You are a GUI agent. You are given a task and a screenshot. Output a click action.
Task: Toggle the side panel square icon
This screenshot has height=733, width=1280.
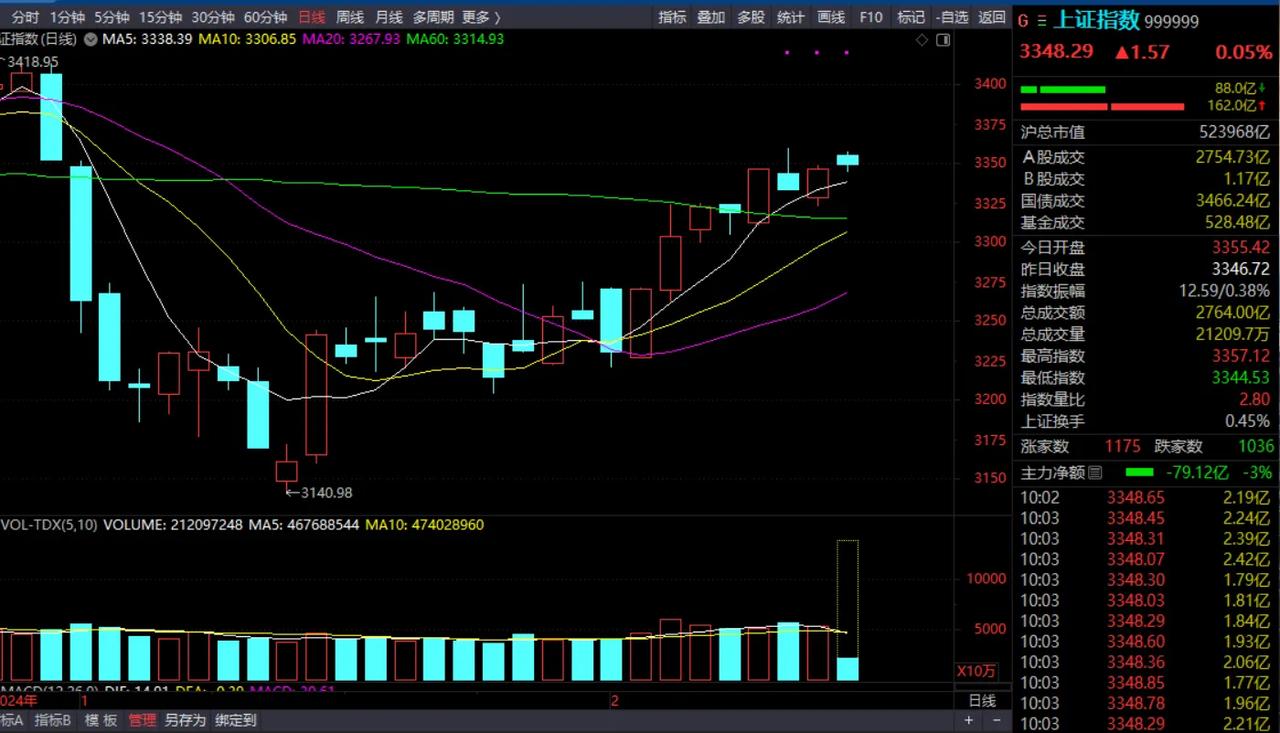(x=943, y=39)
